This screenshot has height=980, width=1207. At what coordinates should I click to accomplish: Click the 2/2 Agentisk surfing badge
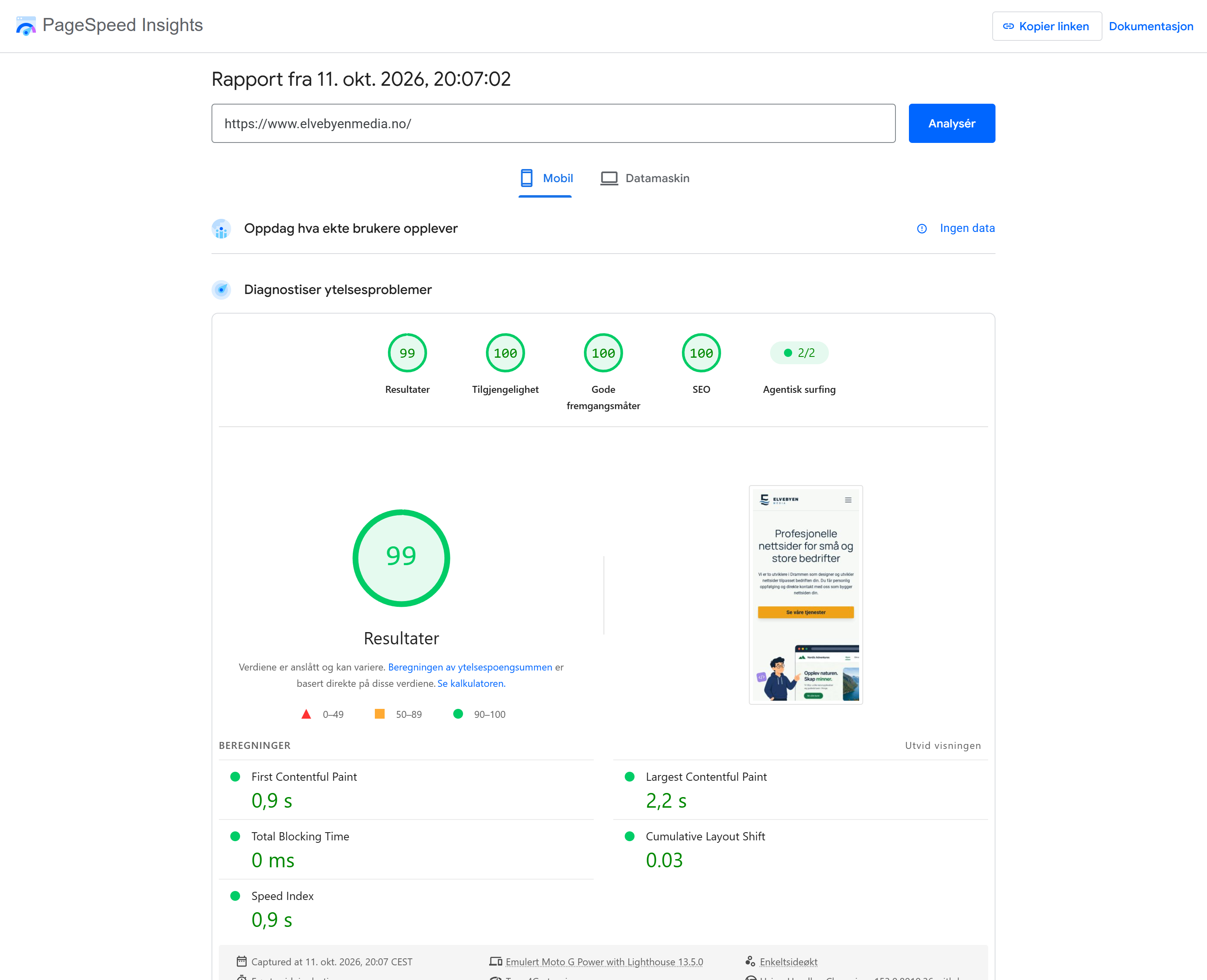(x=799, y=353)
